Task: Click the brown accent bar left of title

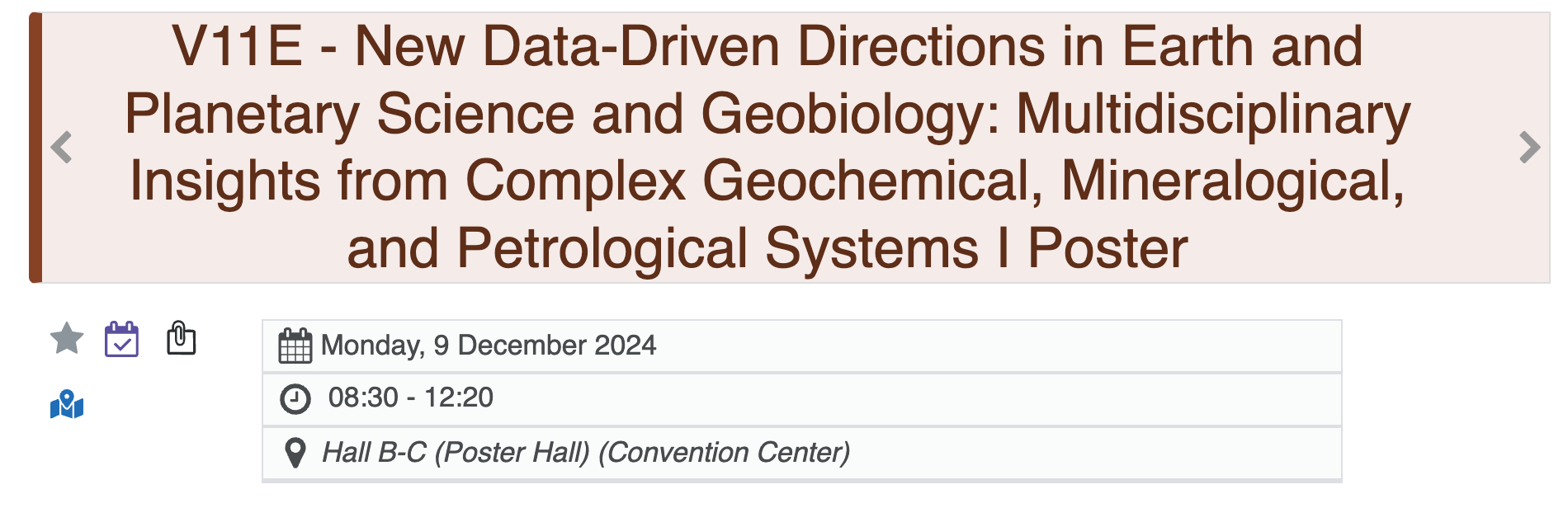Action: click(x=35, y=148)
